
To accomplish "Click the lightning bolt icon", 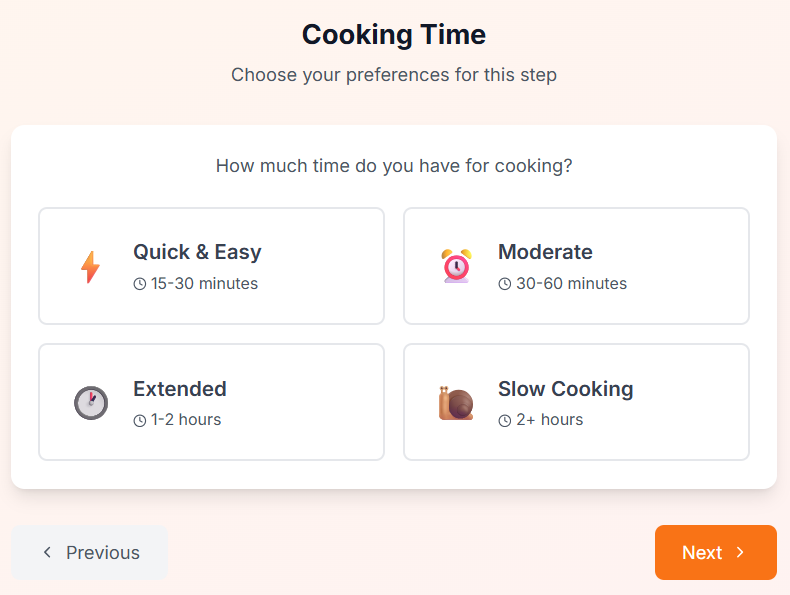I will [x=90, y=267].
